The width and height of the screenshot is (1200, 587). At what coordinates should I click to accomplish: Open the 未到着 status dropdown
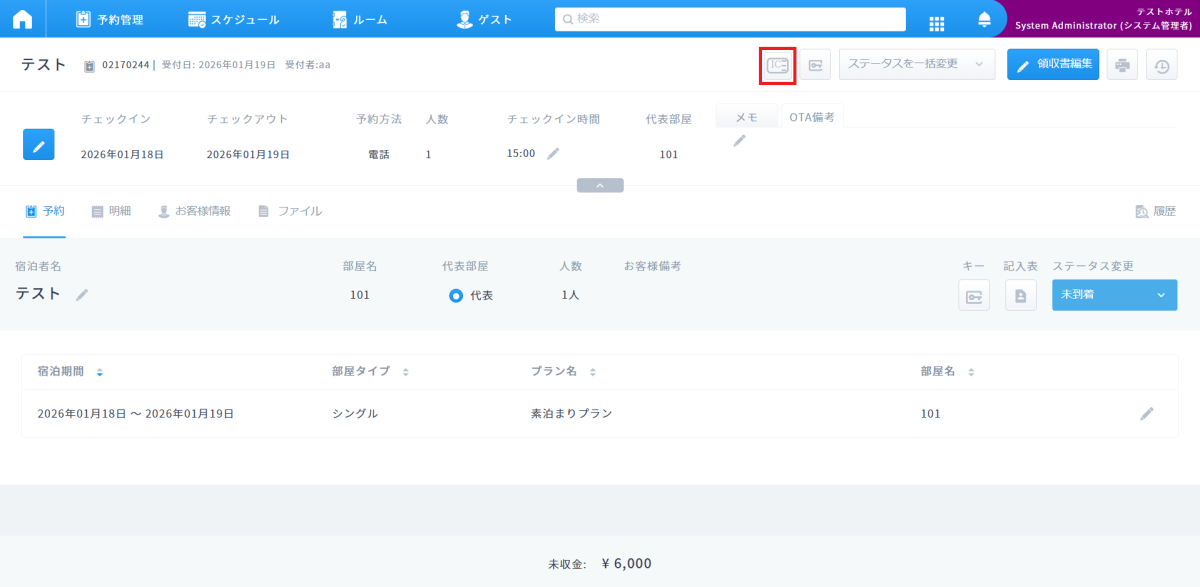tap(1113, 295)
